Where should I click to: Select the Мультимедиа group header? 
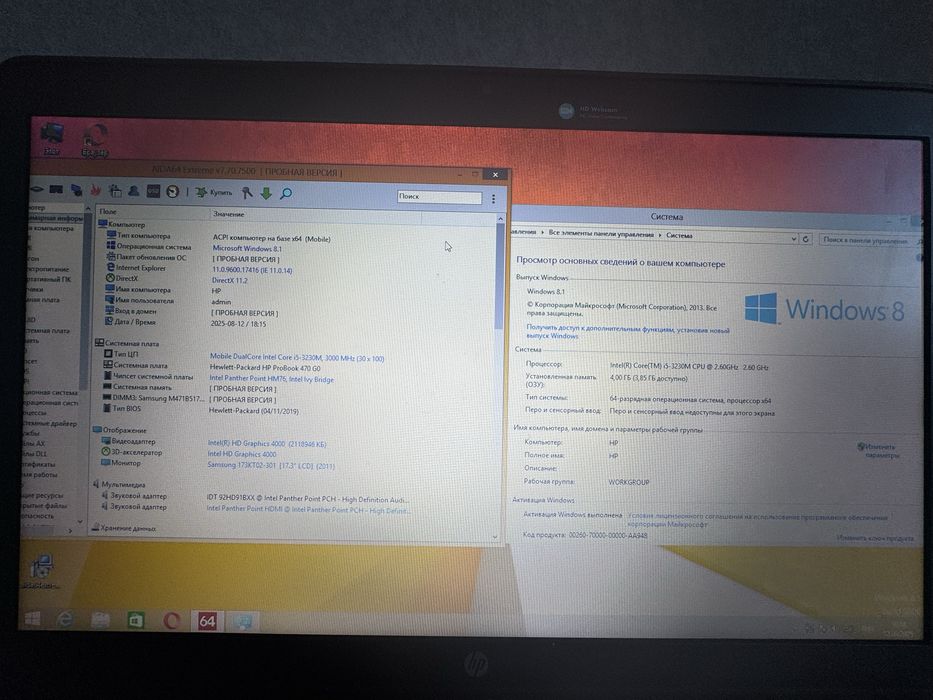pyautogui.click(x=118, y=485)
